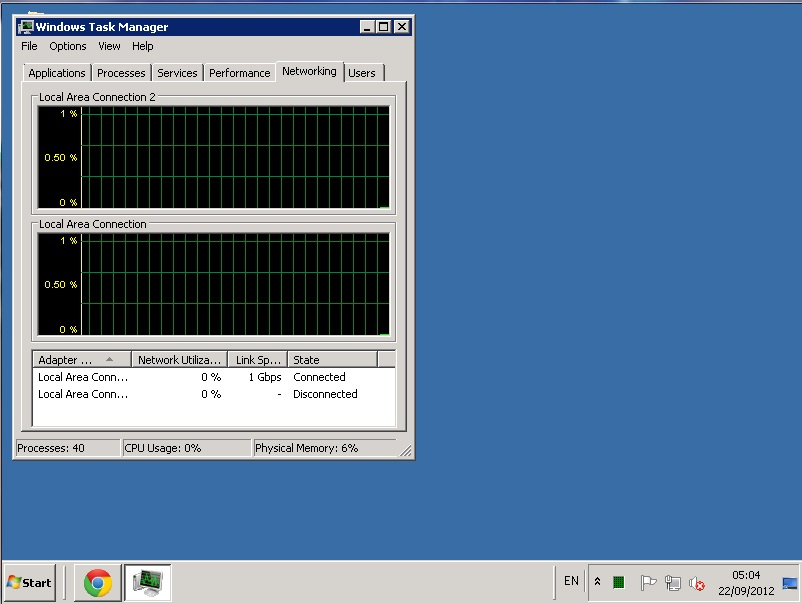Click the Task Manager taskbar button
The width and height of the screenshot is (802, 604).
point(148,582)
